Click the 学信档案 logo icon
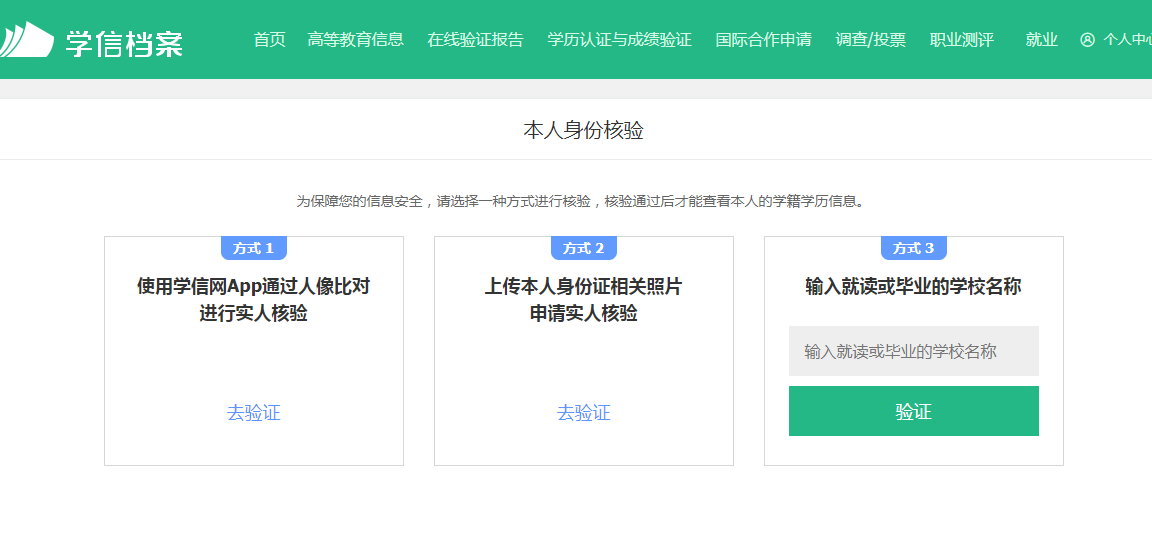 [x=27, y=40]
